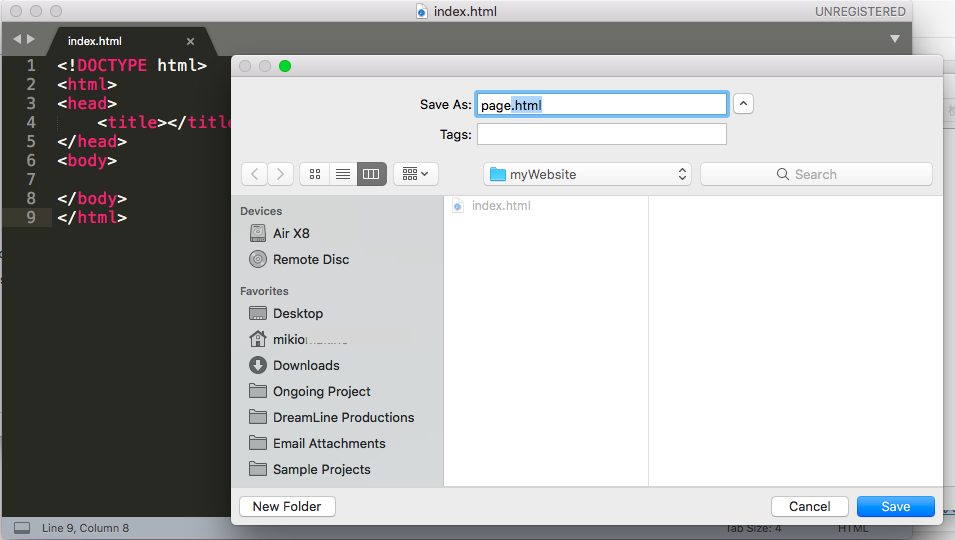Click the Tags input field
955x540 pixels.
pyautogui.click(x=602, y=134)
